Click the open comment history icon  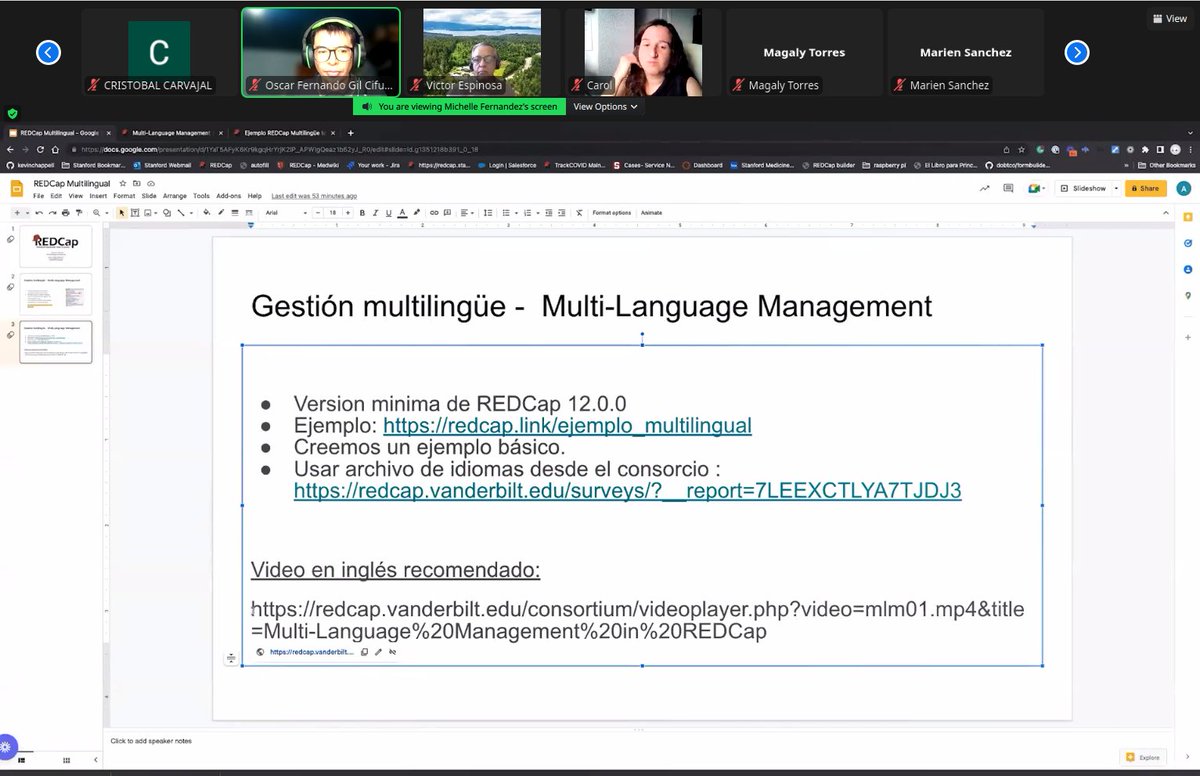(1007, 188)
